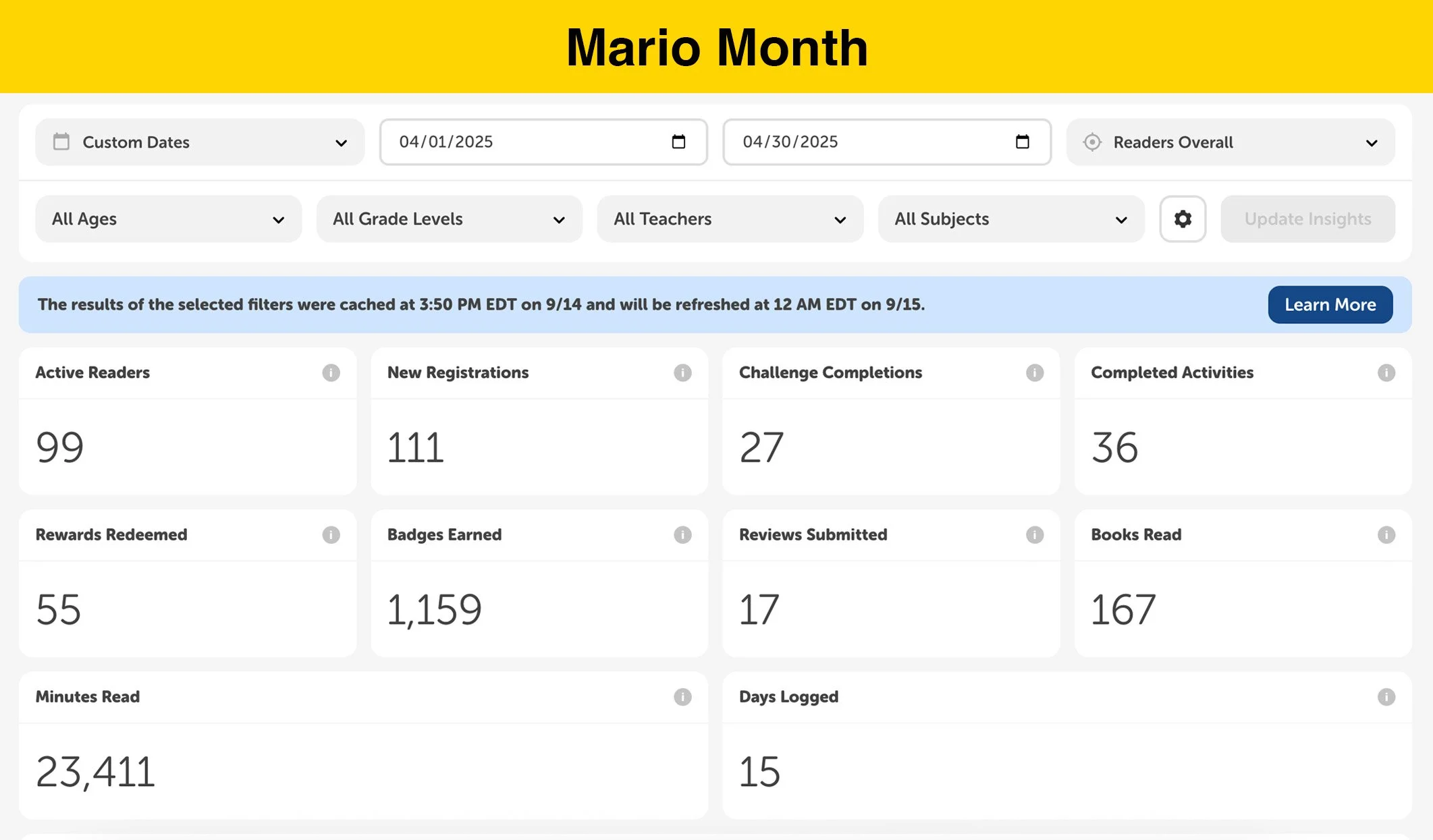Click the New Registrations card title
1433x840 pixels.
pos(458,372)
